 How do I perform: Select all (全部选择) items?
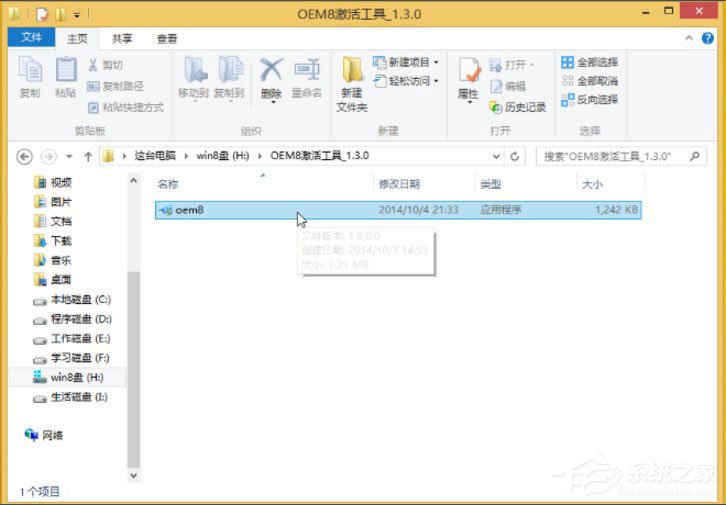point(589,62)
